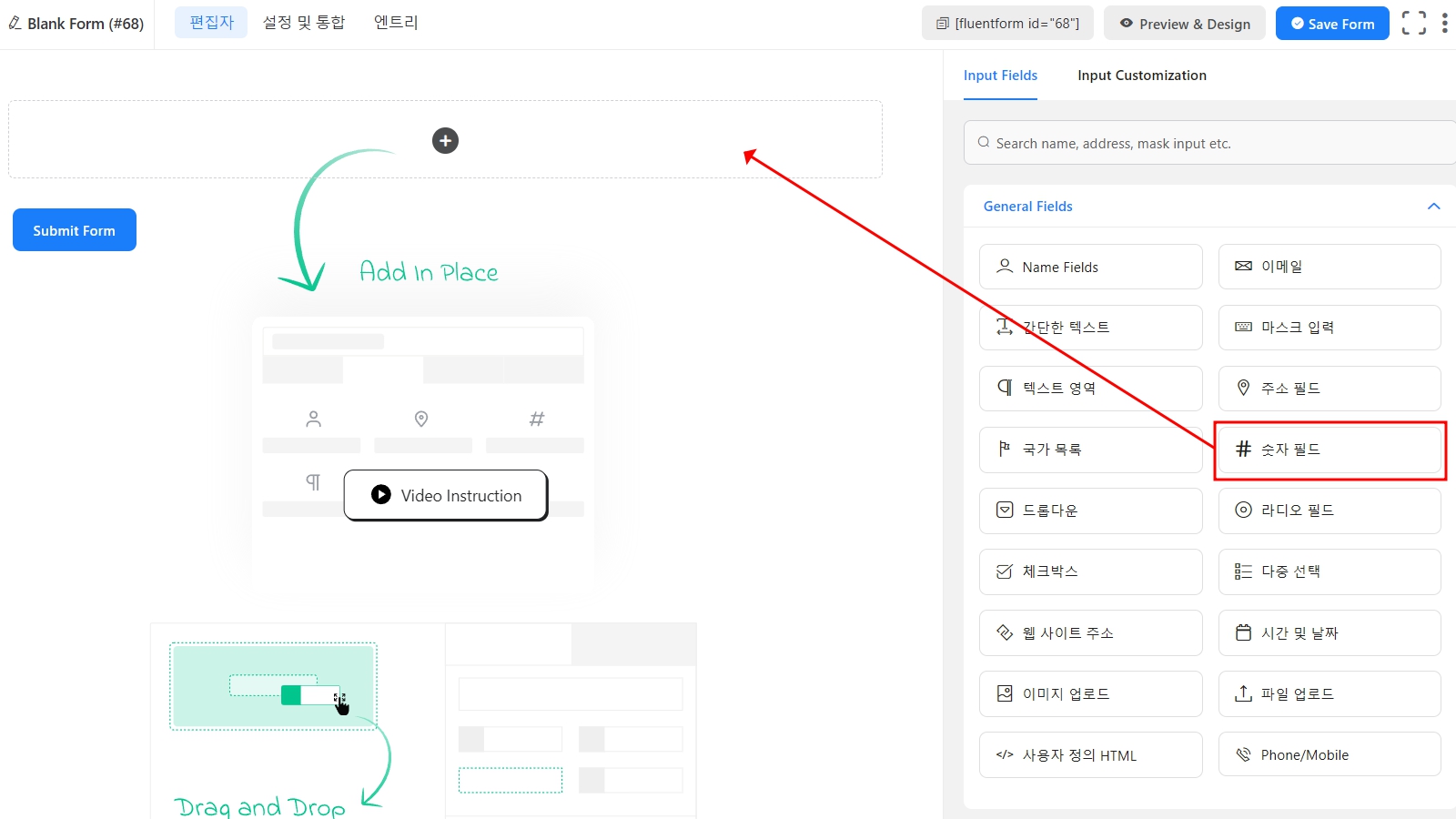Select the Input Fields tab

tap(1000, 76)
